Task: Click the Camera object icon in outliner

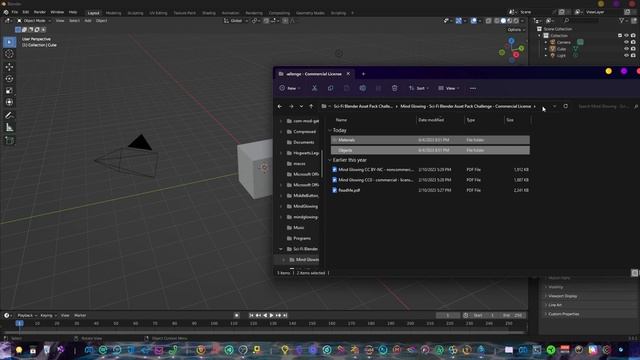Action: 552,42
